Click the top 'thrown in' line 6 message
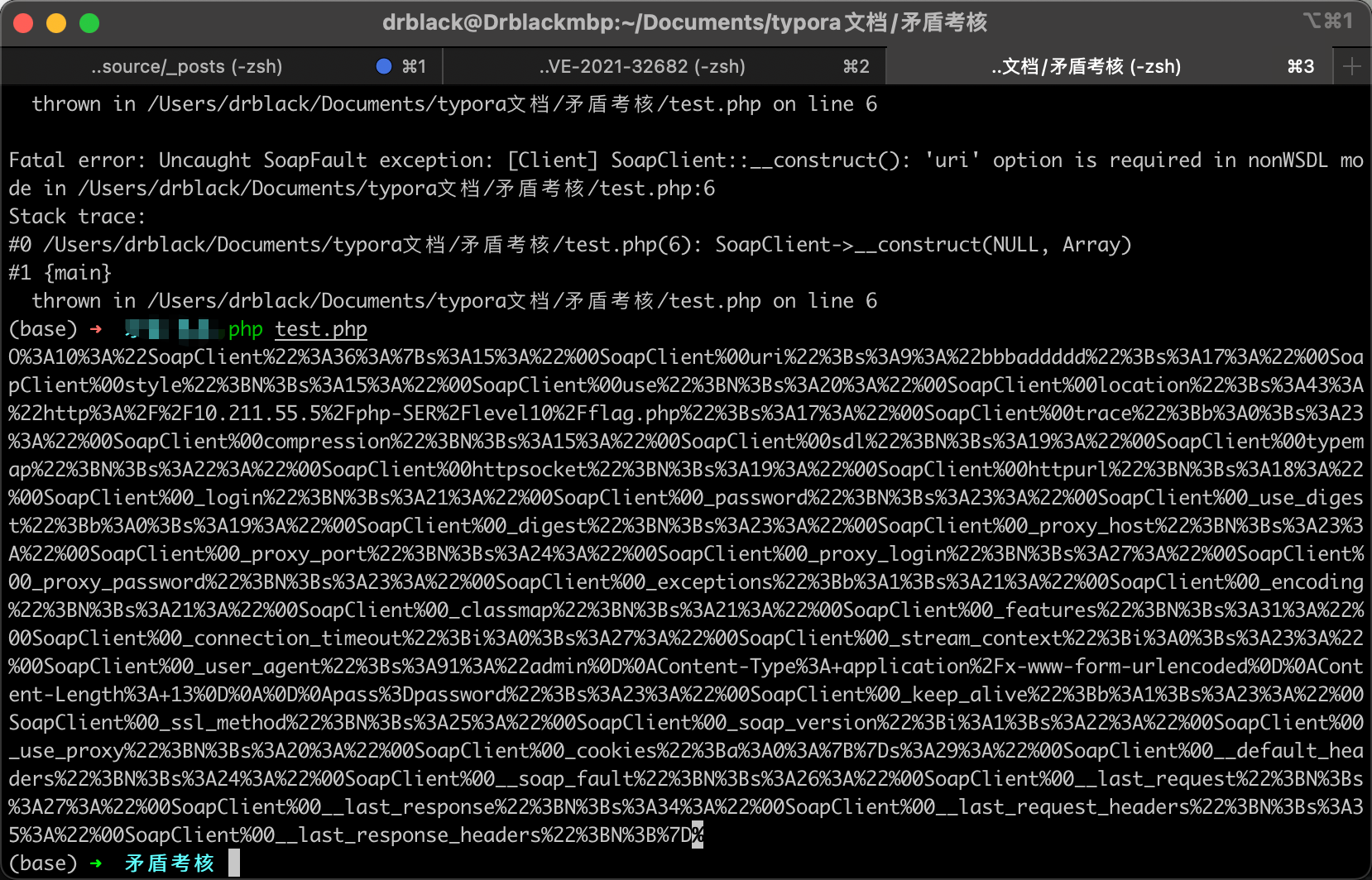The image size is (1372, 880). pos(454,104)
